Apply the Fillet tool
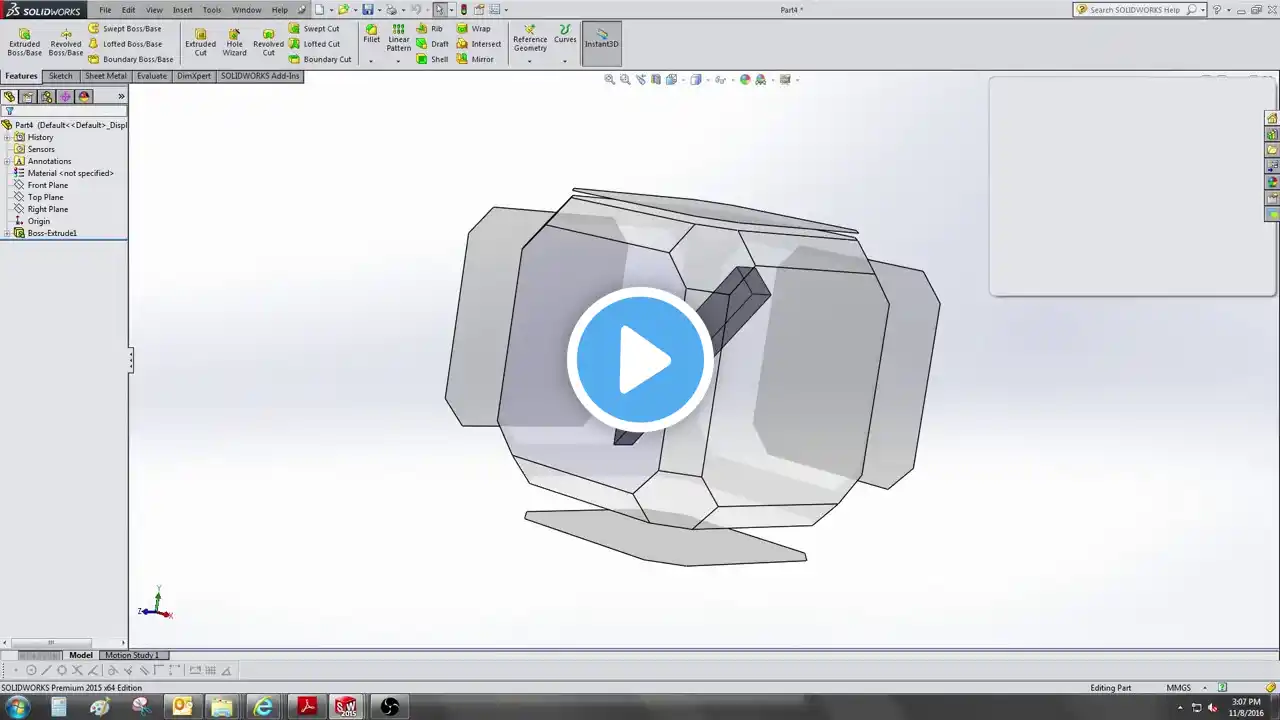The image size is (1280, 720). (371, 34)
